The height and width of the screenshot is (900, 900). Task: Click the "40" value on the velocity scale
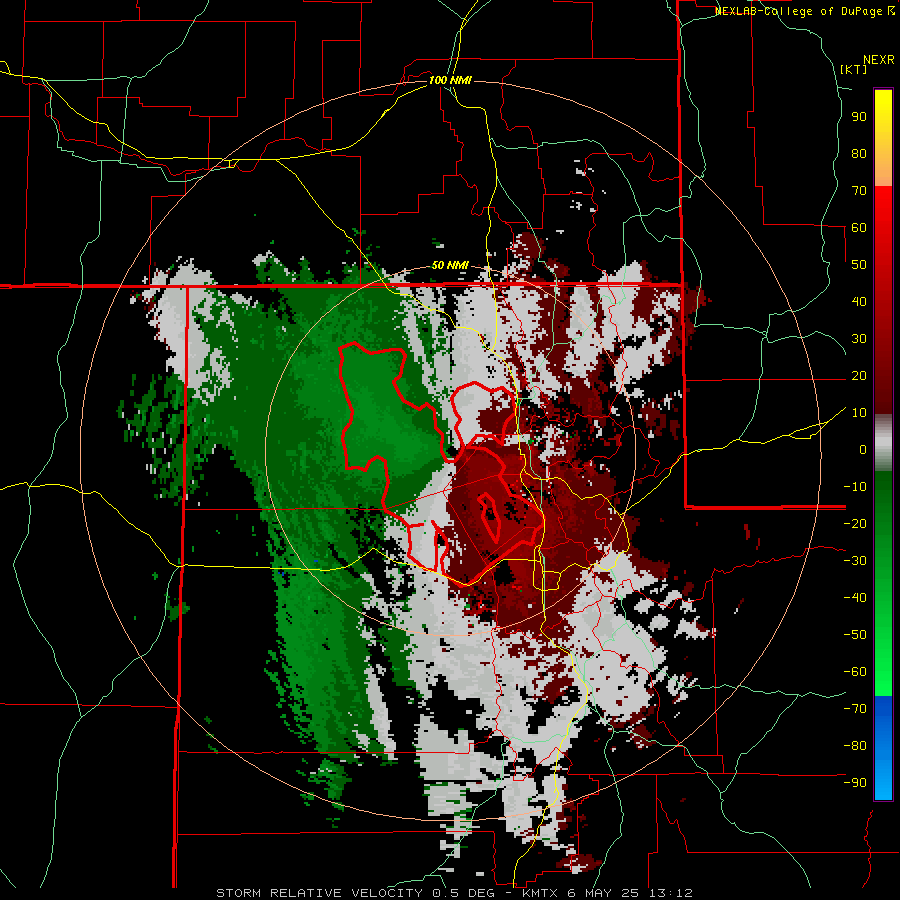click(x=859, y=302)
